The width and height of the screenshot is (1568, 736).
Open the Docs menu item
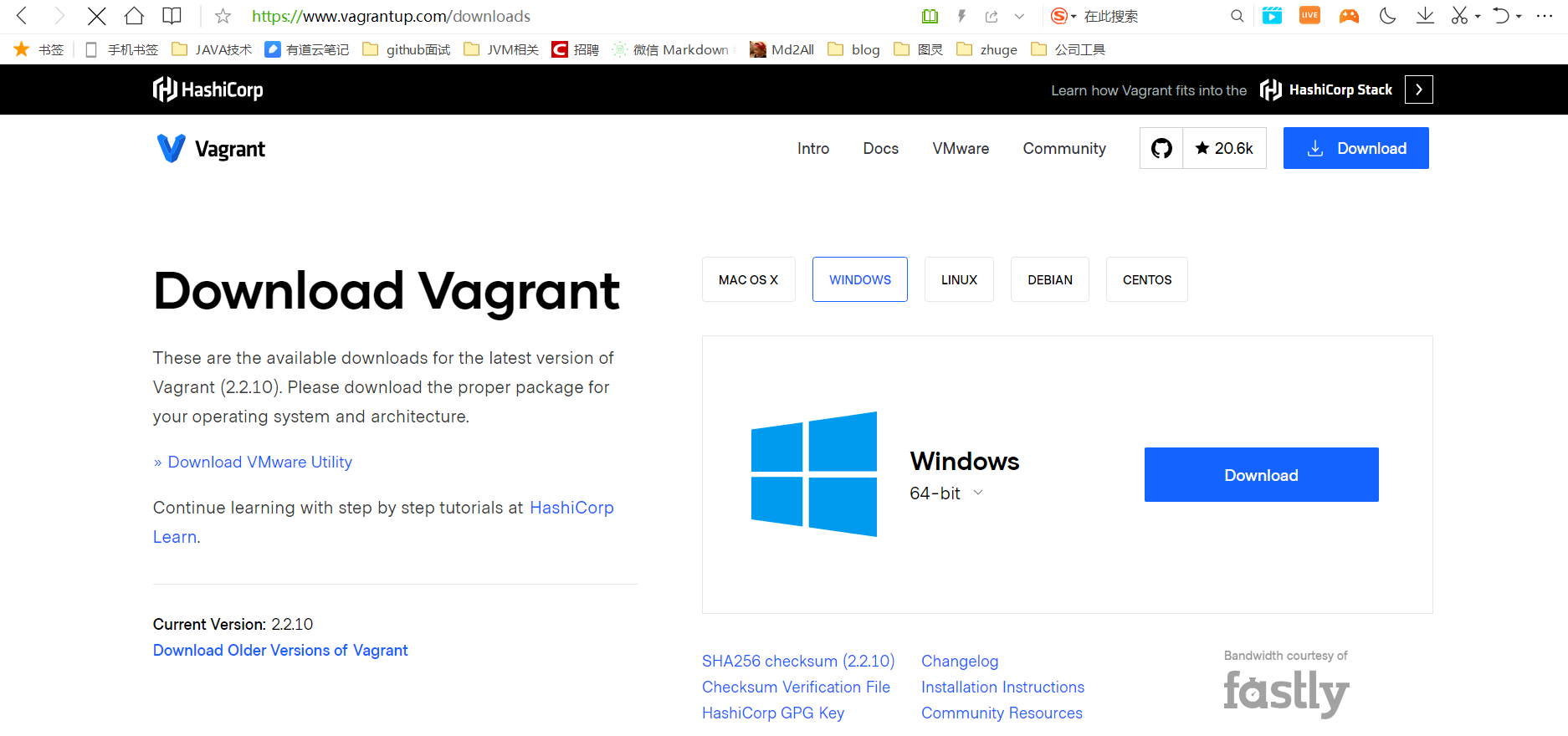coord(880,148)
